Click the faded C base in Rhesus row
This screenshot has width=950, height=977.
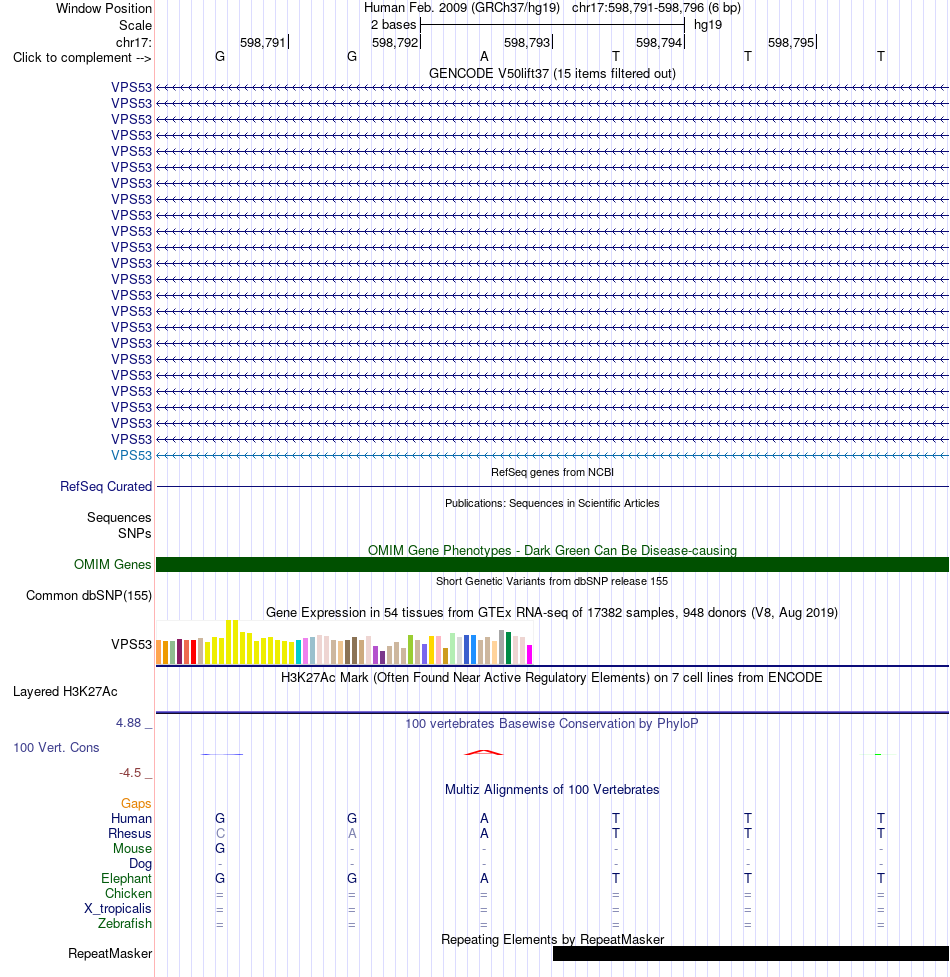pyautogui.click(x=220, y=834)
